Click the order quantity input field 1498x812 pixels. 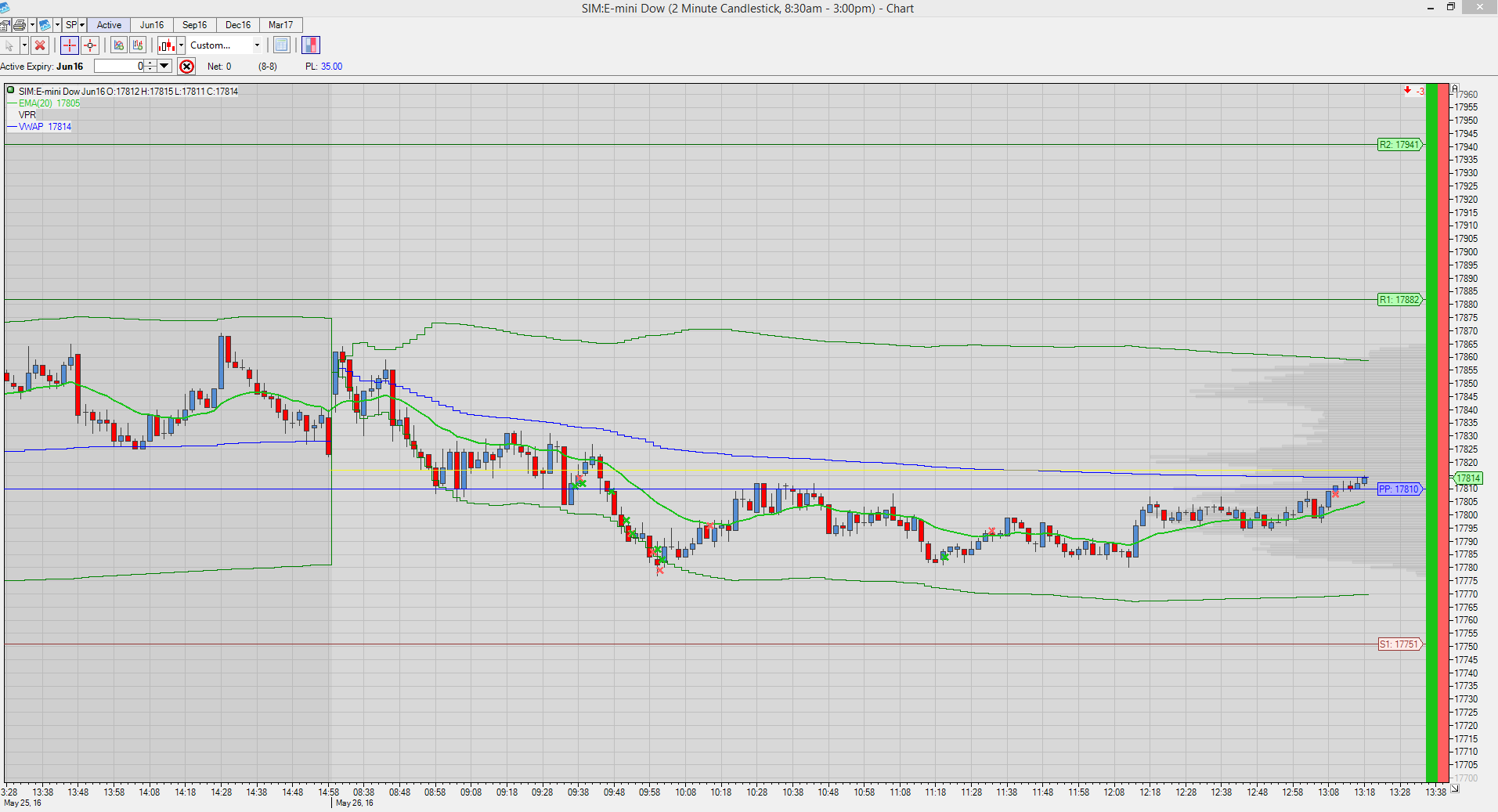click(119, 67)
